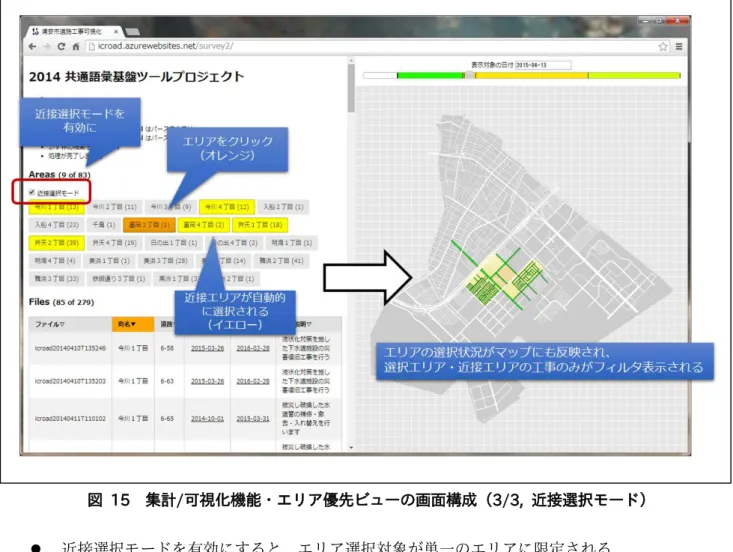Click the 表示対象の日付 date input field
The height and width of the screenshot is (552, 733).
pyautogui.click(x=543, y=65)
